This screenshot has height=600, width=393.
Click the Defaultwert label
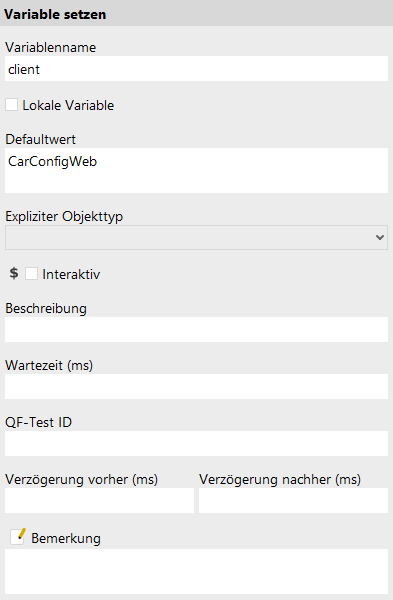click(x=41, y=139)
